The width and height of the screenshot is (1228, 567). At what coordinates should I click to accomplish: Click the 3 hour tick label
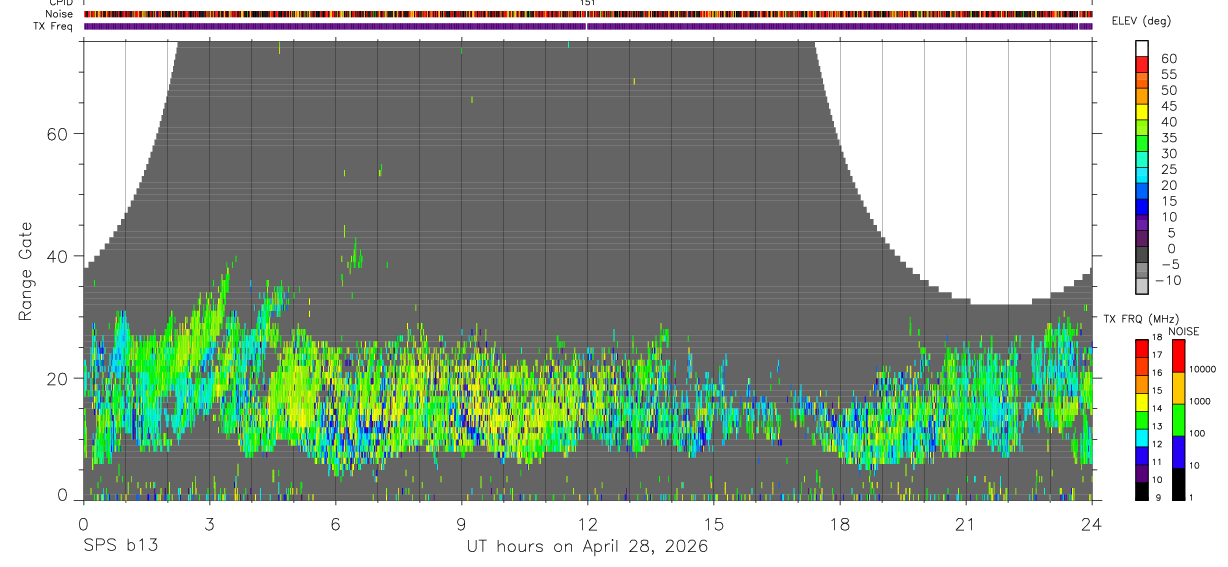[209, 525]
